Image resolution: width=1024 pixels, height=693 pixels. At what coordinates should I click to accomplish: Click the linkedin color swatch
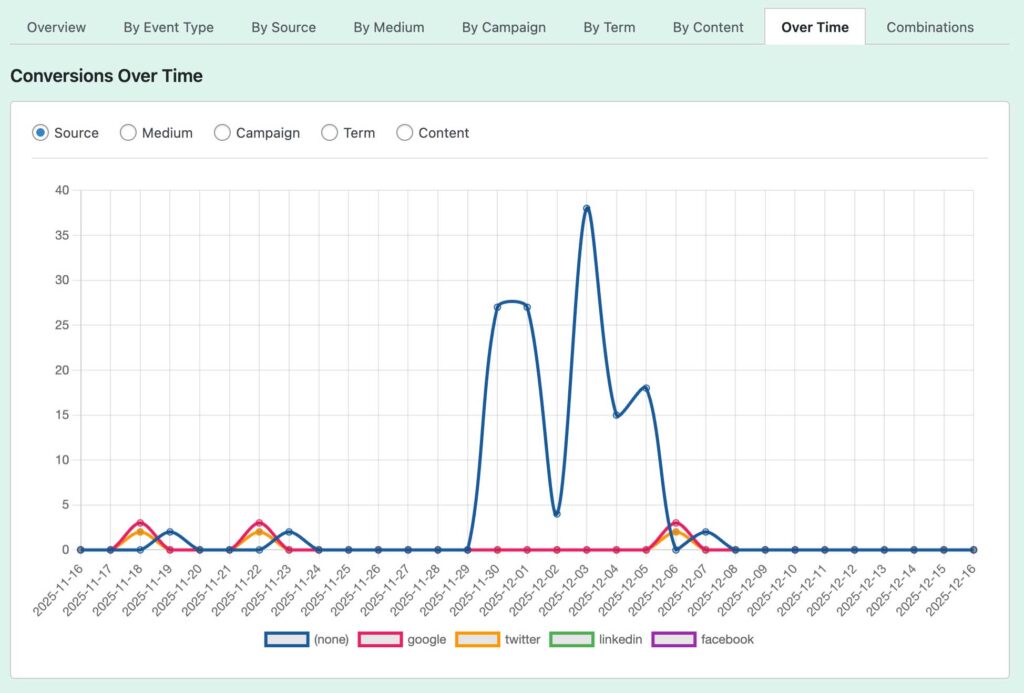(x=570, y=638)
